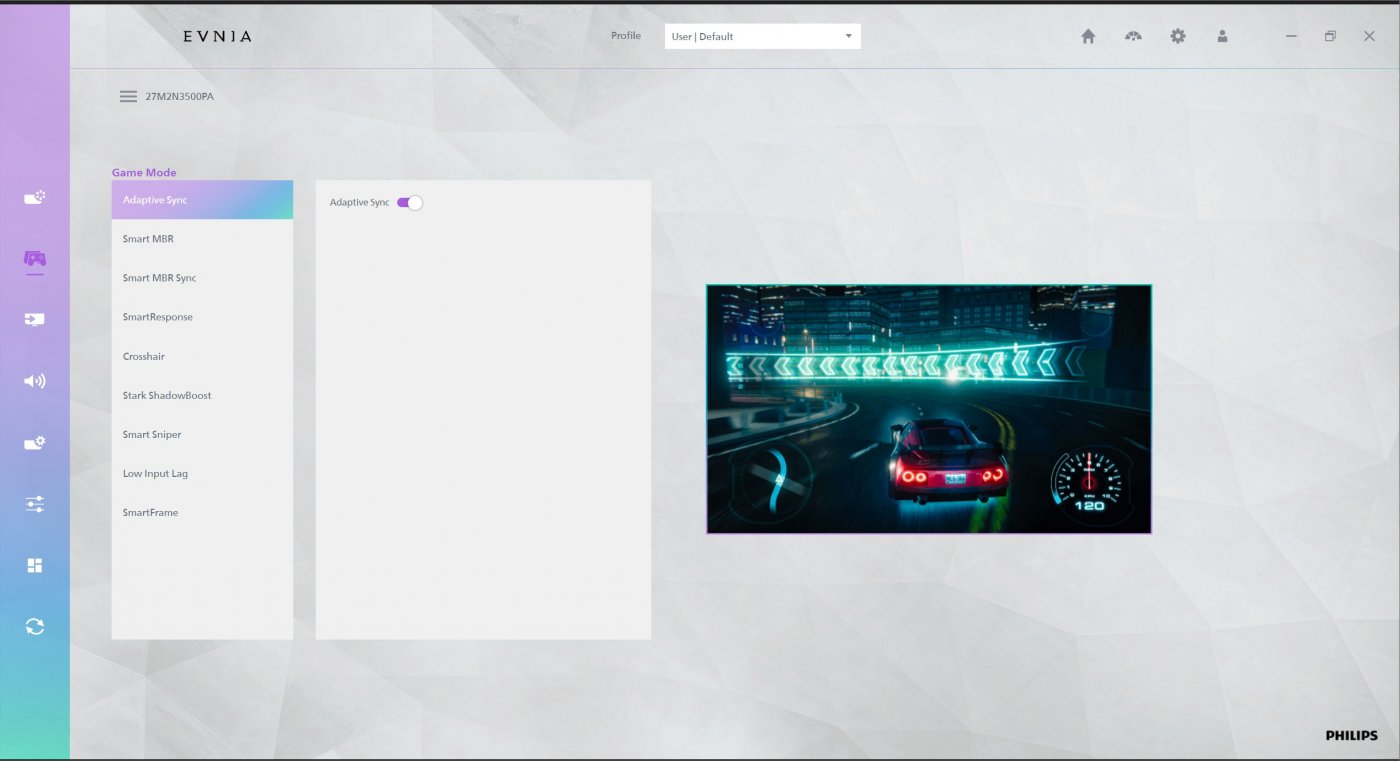Click the sliders adjustment sidebar icon

click(x=35, y=504)
